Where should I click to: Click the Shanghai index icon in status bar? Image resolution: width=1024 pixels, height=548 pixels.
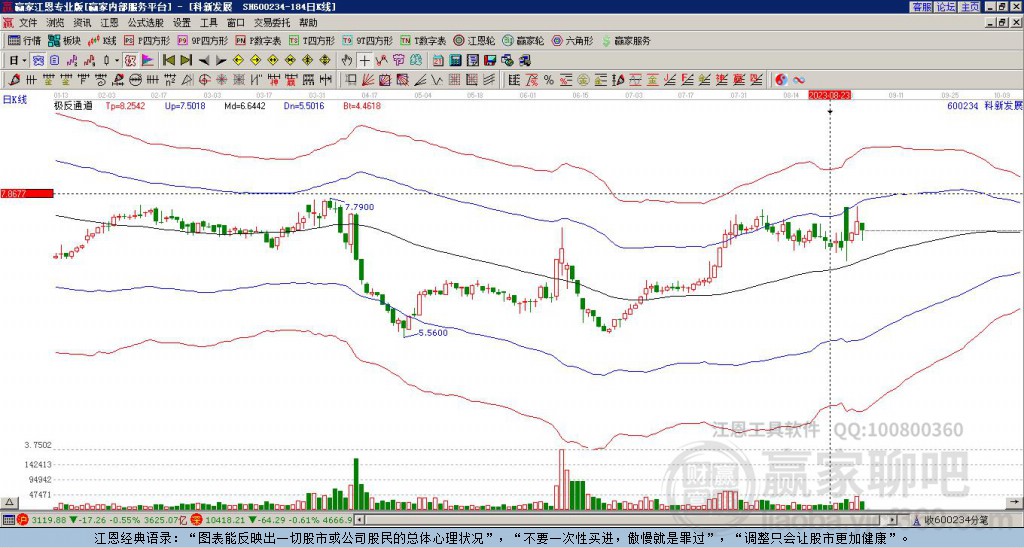point(24,520)
